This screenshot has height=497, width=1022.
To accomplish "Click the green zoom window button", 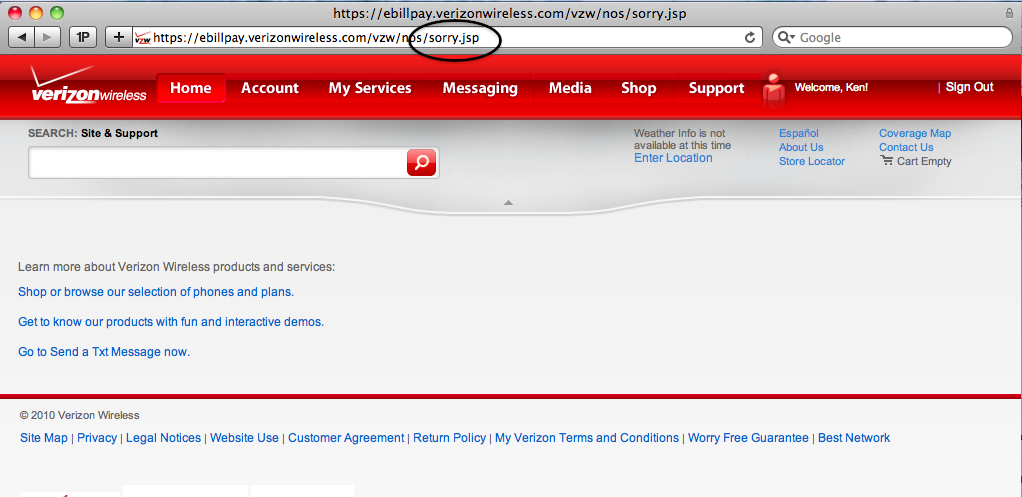I will pyautogui.click(x=57, y=12).
